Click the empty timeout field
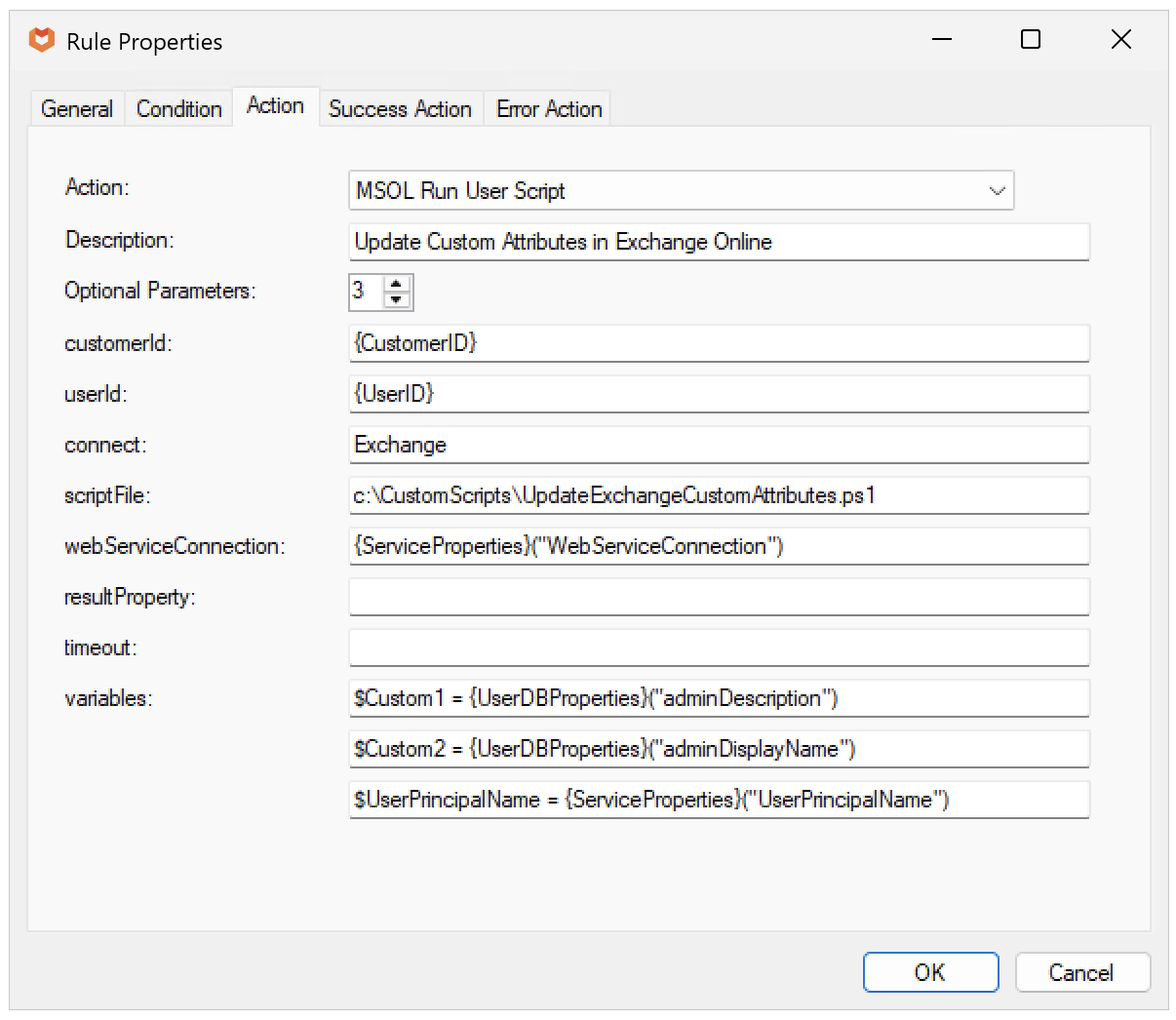Viewport: 1176px width, 1020px height. pyautogui.click(x=719, y=647)
